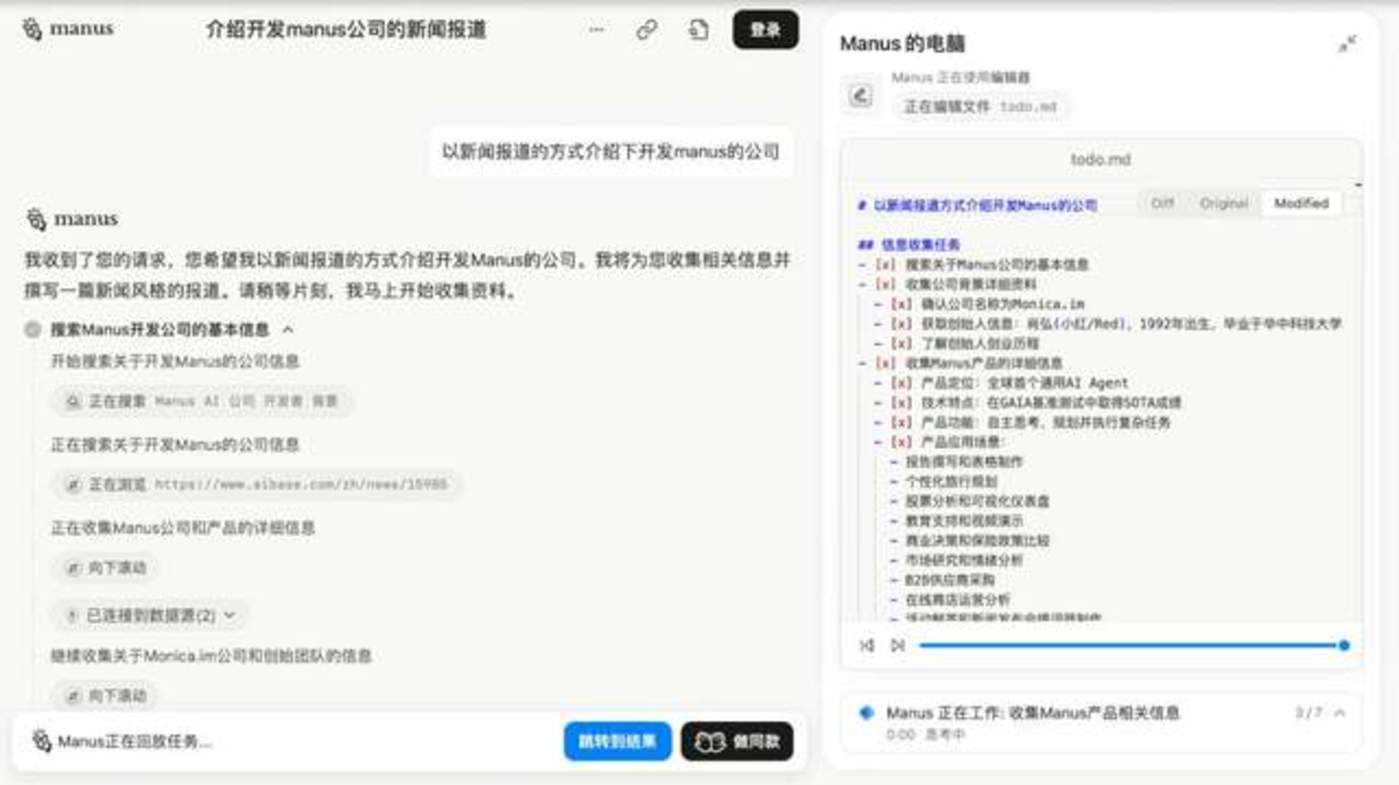The width and height of the screenshot is (1399, 785).
Task: Open the three-dot more options menu
Action: [x=596, y=30]
